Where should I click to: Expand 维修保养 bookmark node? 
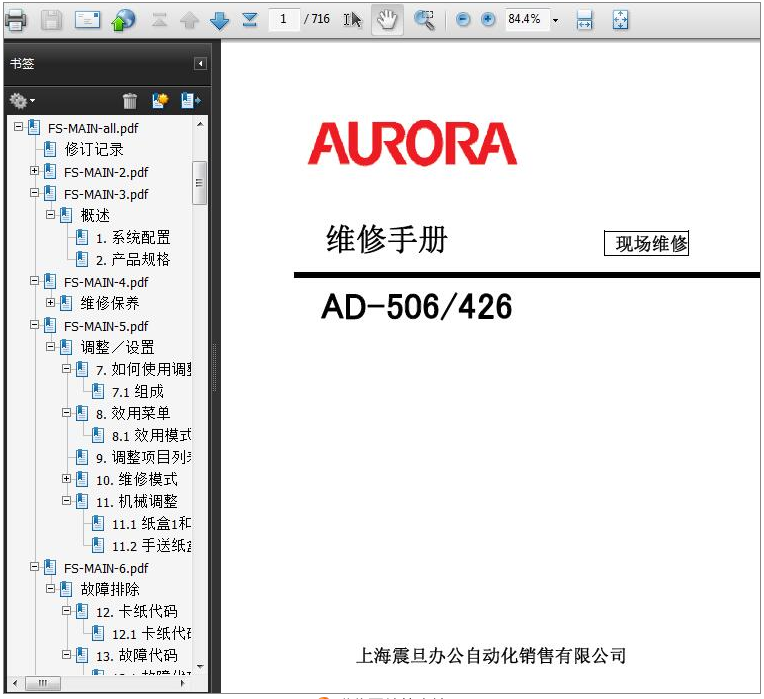click(50, 302)
